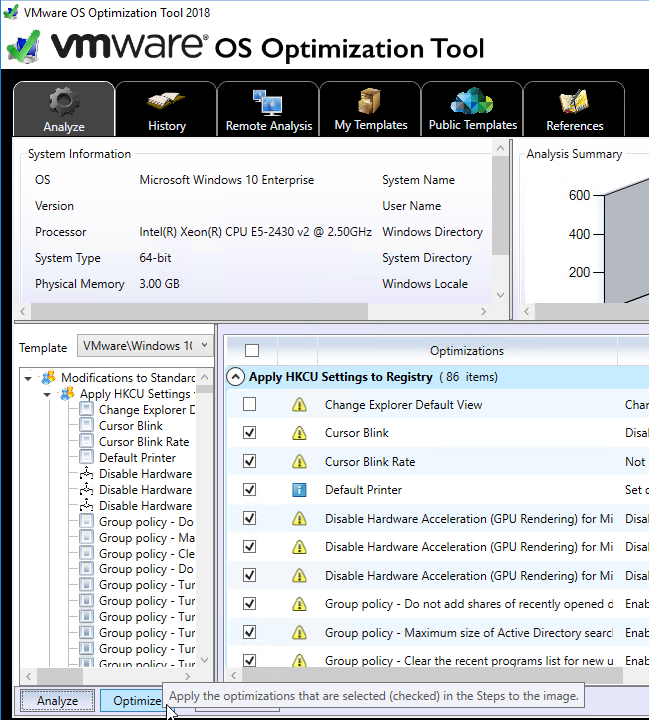Click the Apply HKCU Settings tree node icon

67,394
